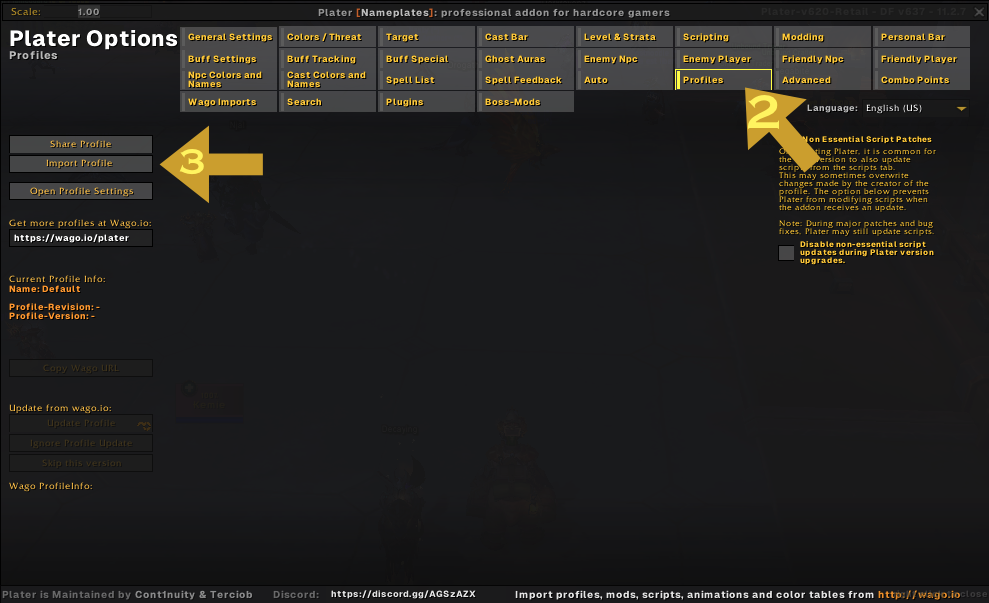Image resolution: width=989 pixels, height=603 pixels.
Task: Open the Language dropdown
Action: pos(915,108)
